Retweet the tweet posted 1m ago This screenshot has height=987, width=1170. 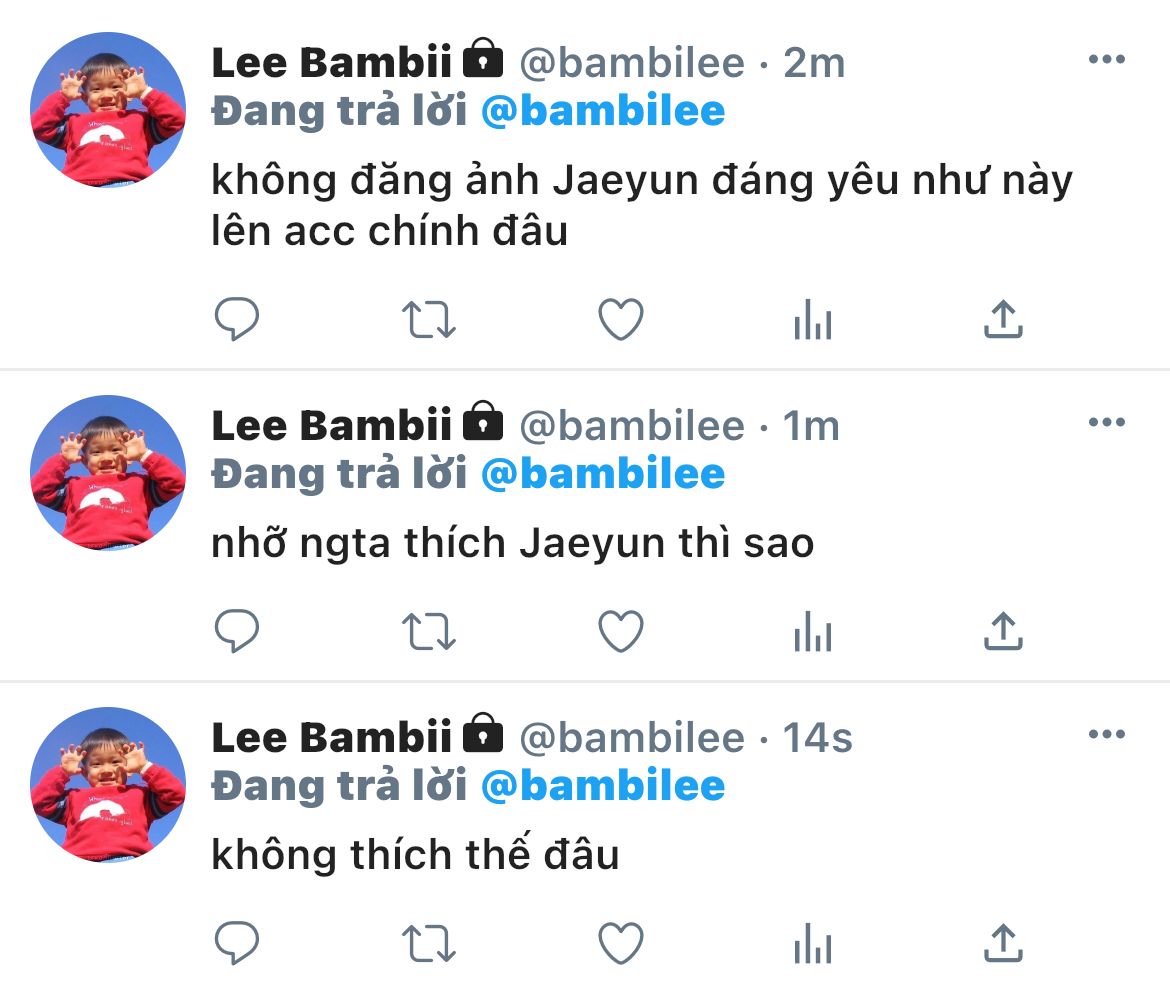click(x=428, y=631)
